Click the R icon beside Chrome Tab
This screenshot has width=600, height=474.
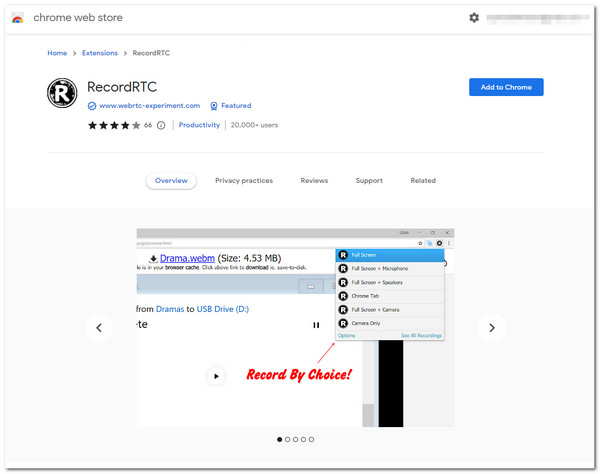(x=343, y=296)
